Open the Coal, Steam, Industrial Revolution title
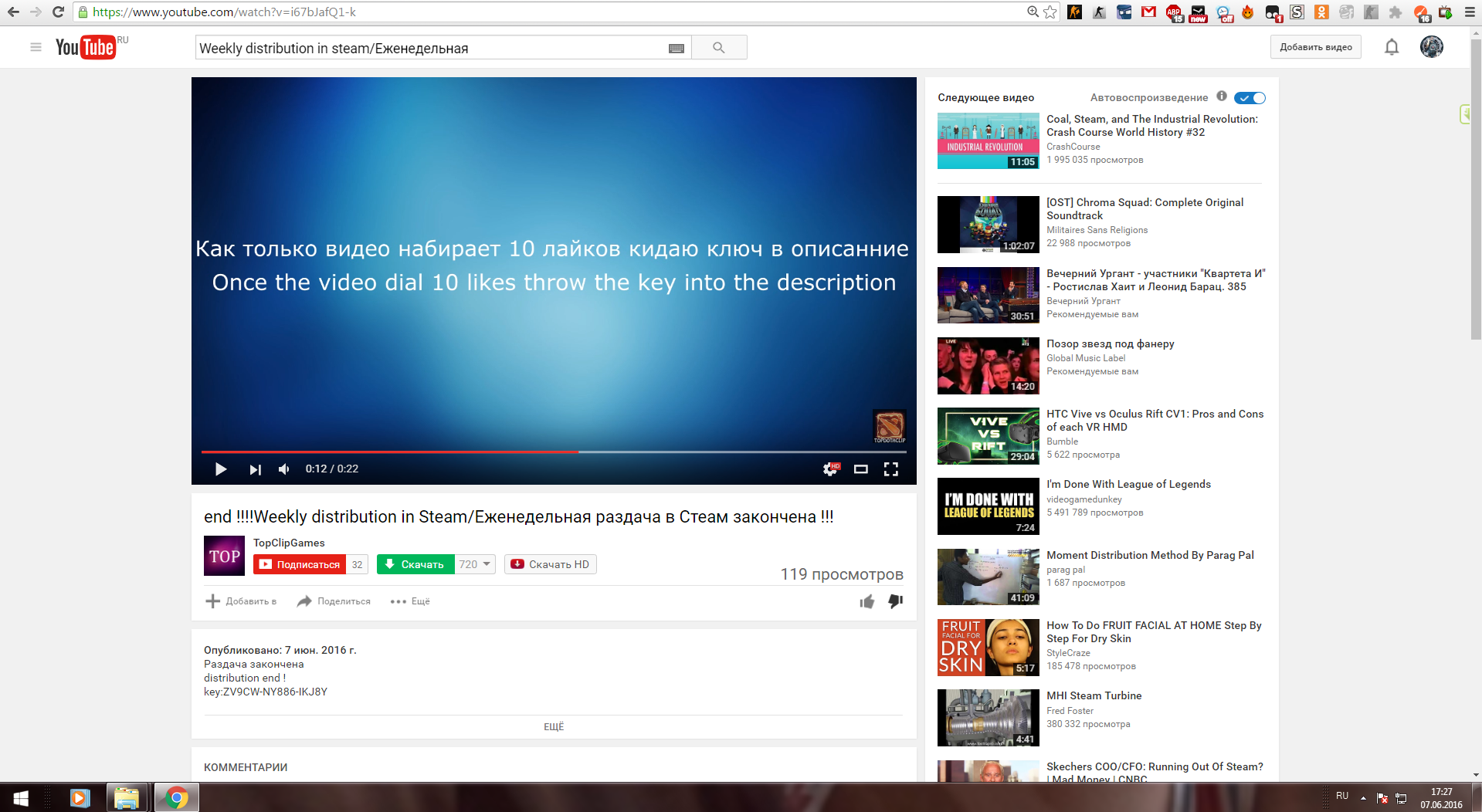The width and height of the screenshot is (1482, 812). point(1152,126)
